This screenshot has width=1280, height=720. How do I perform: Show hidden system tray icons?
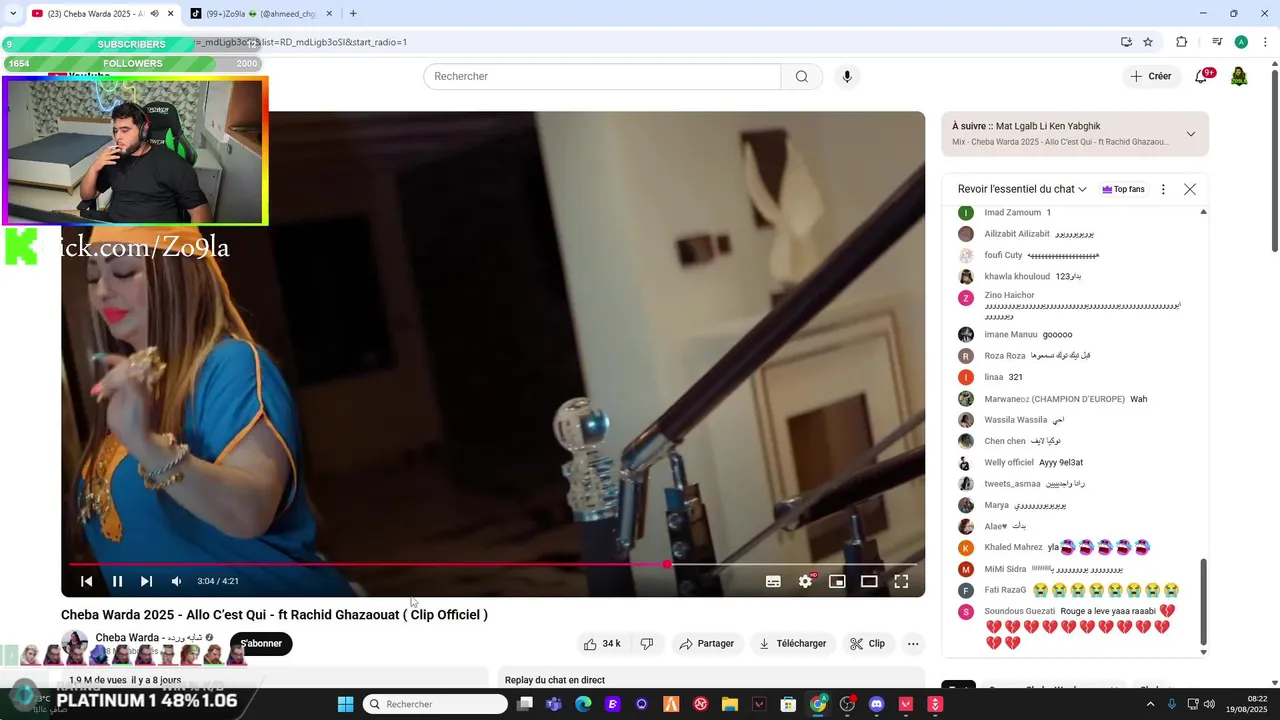click(1150, 704)
